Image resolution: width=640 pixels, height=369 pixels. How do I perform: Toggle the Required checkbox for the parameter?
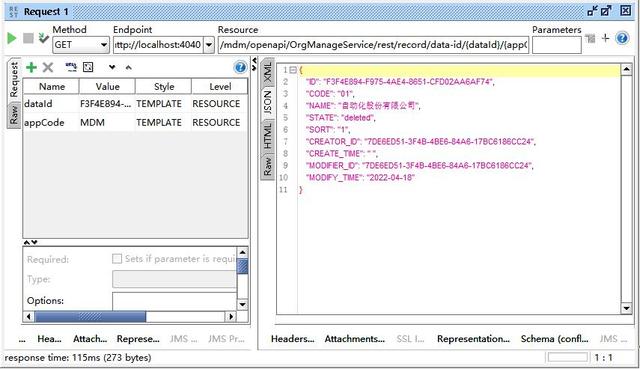tap(117, 259)
